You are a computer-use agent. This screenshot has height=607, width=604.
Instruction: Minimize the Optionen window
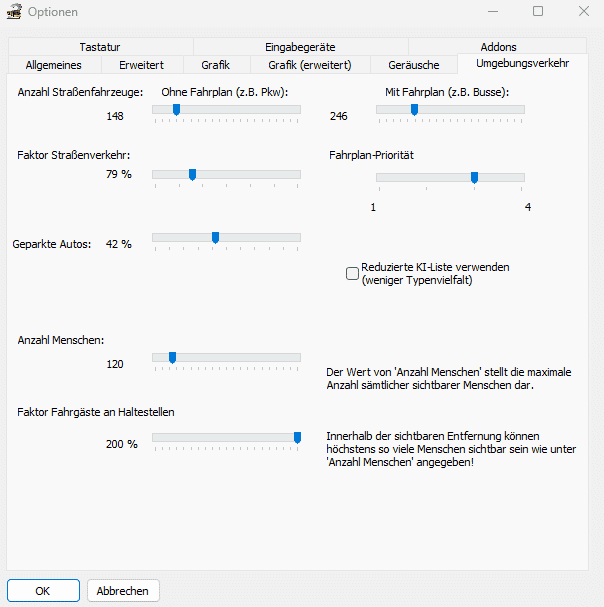click(x=491, y=12)
